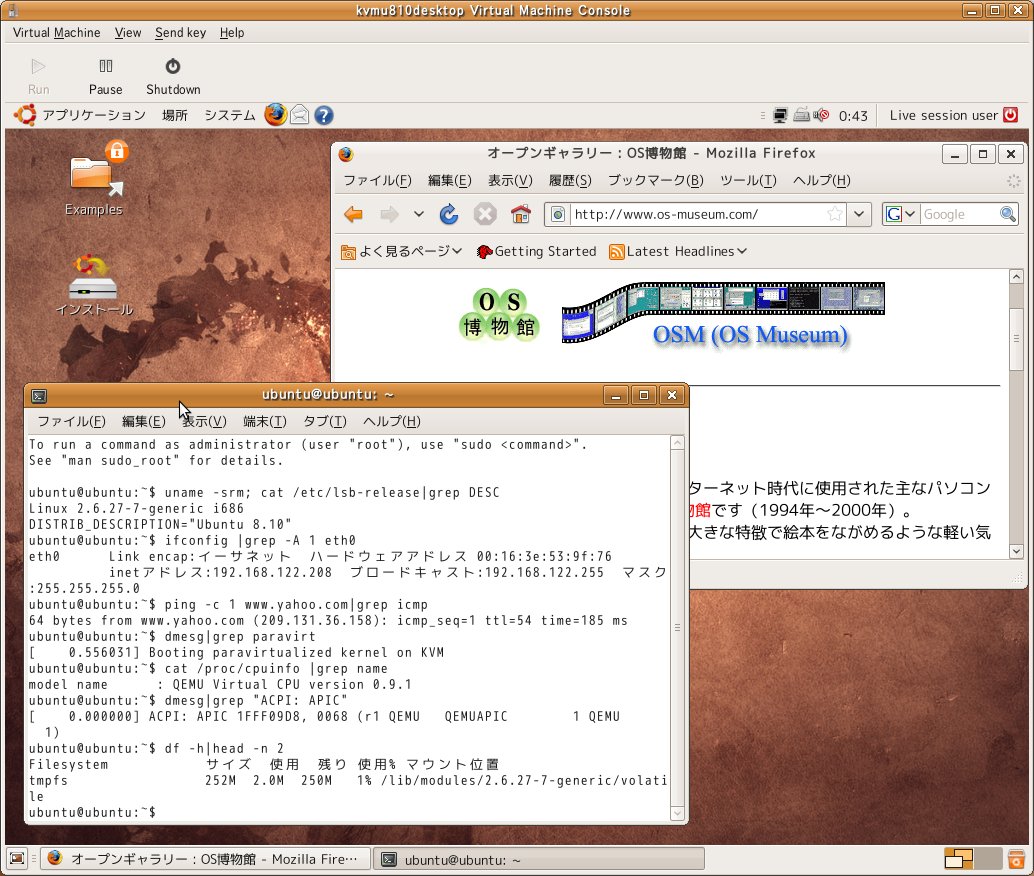Open the システム menu
This screenshot has height=876, width=1034.
(229, 115)
